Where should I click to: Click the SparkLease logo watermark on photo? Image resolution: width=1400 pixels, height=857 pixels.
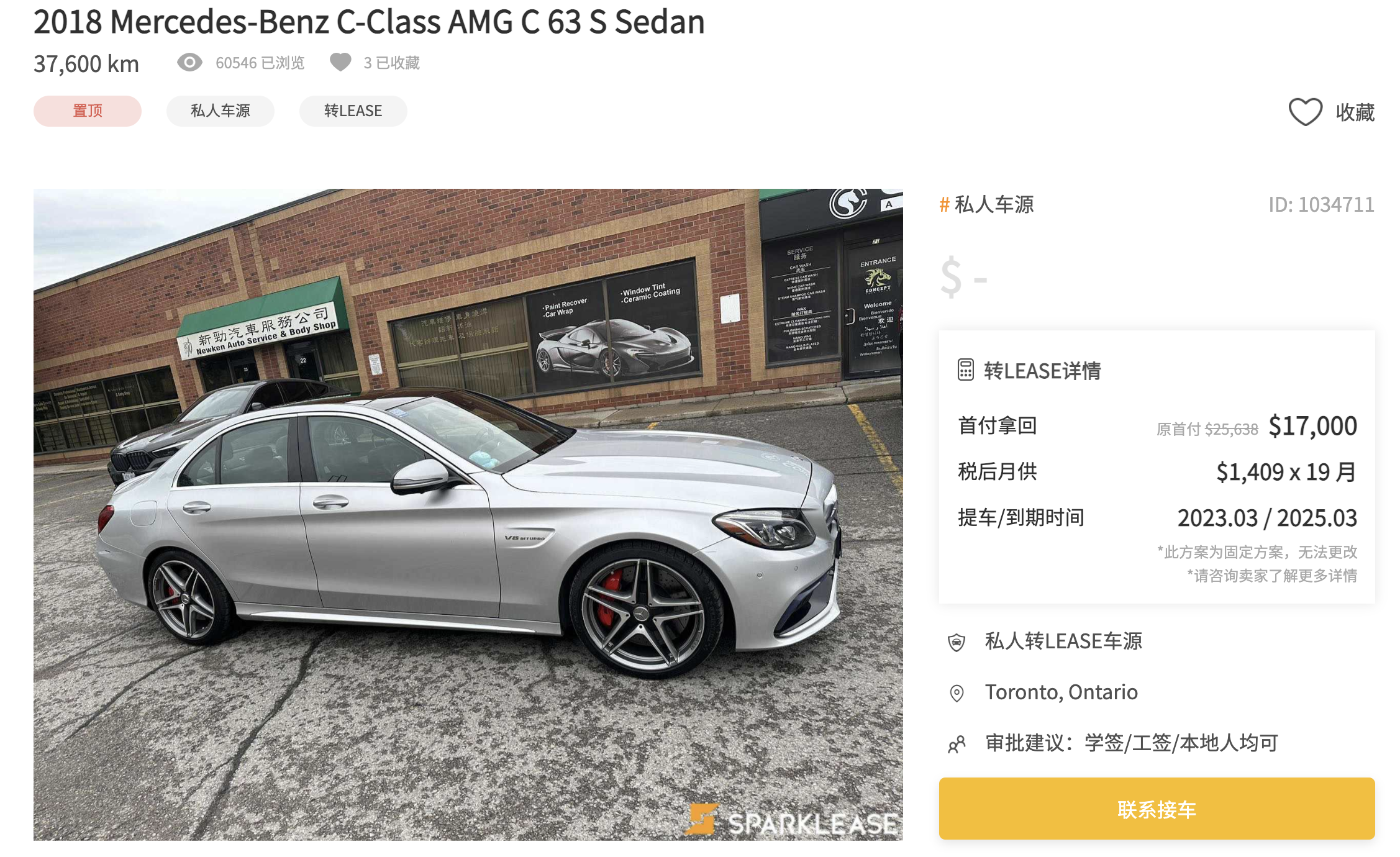[x=791, y=820]
